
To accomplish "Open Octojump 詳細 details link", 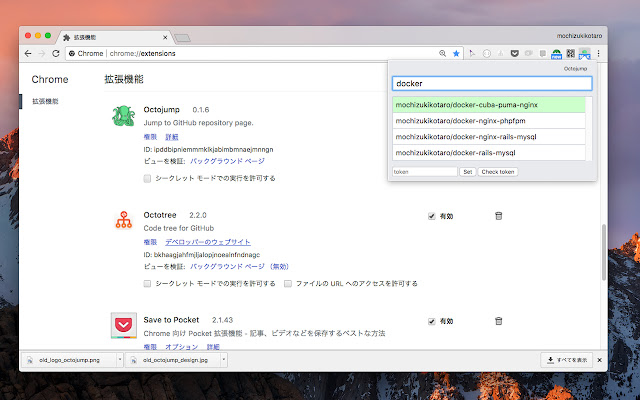I will (x=172, y=137).
